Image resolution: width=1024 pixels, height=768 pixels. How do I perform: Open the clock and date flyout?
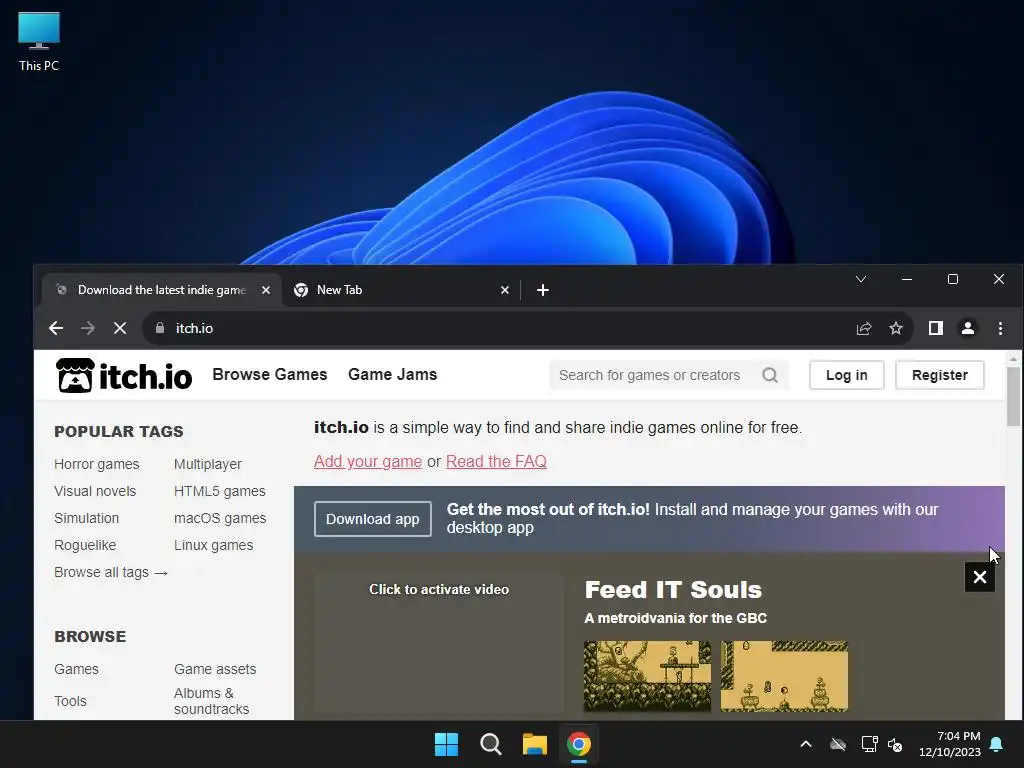(950, 744)
